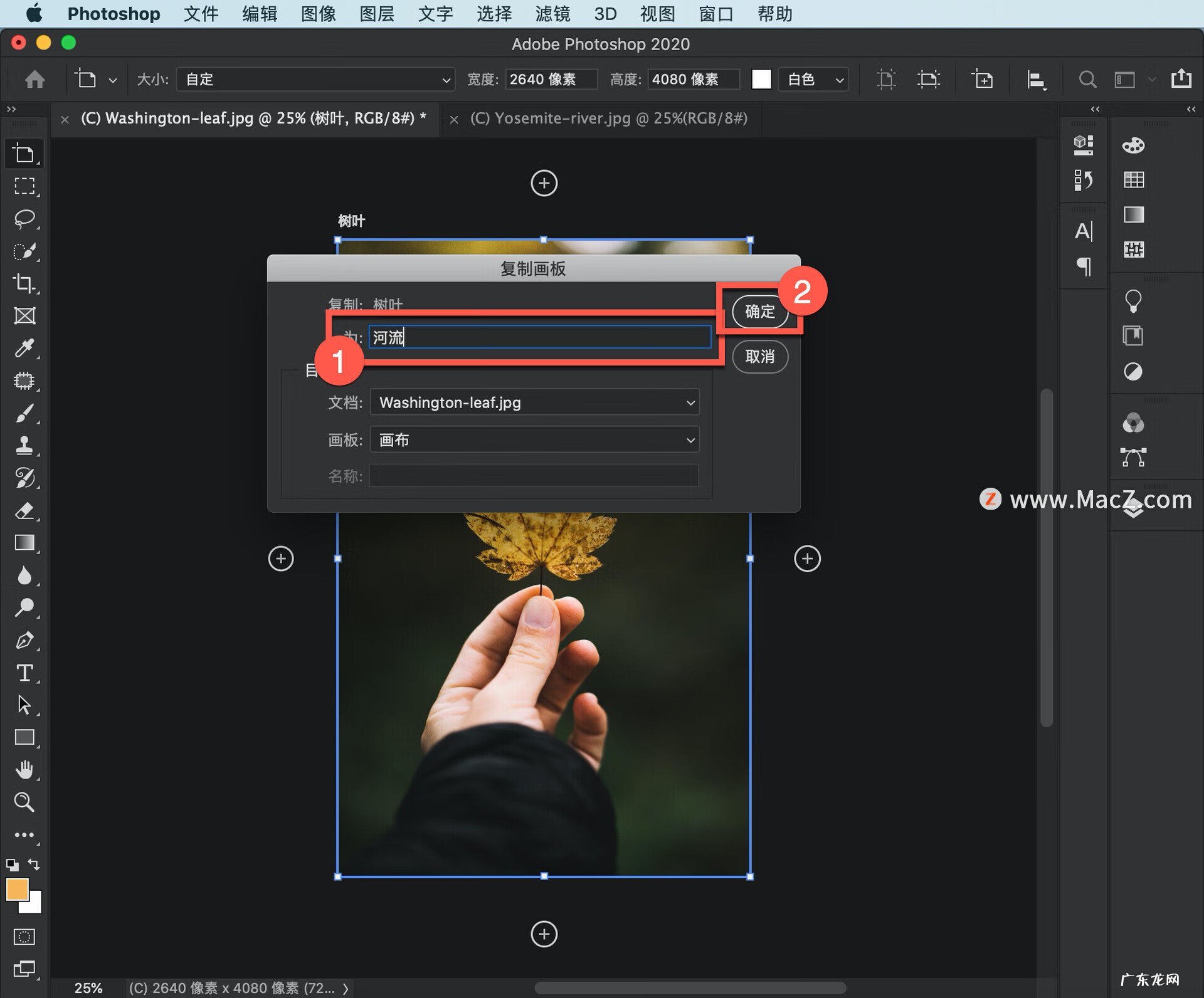Open the 画板 destination dropdown

pyautogui.click(x=534, y=440)
